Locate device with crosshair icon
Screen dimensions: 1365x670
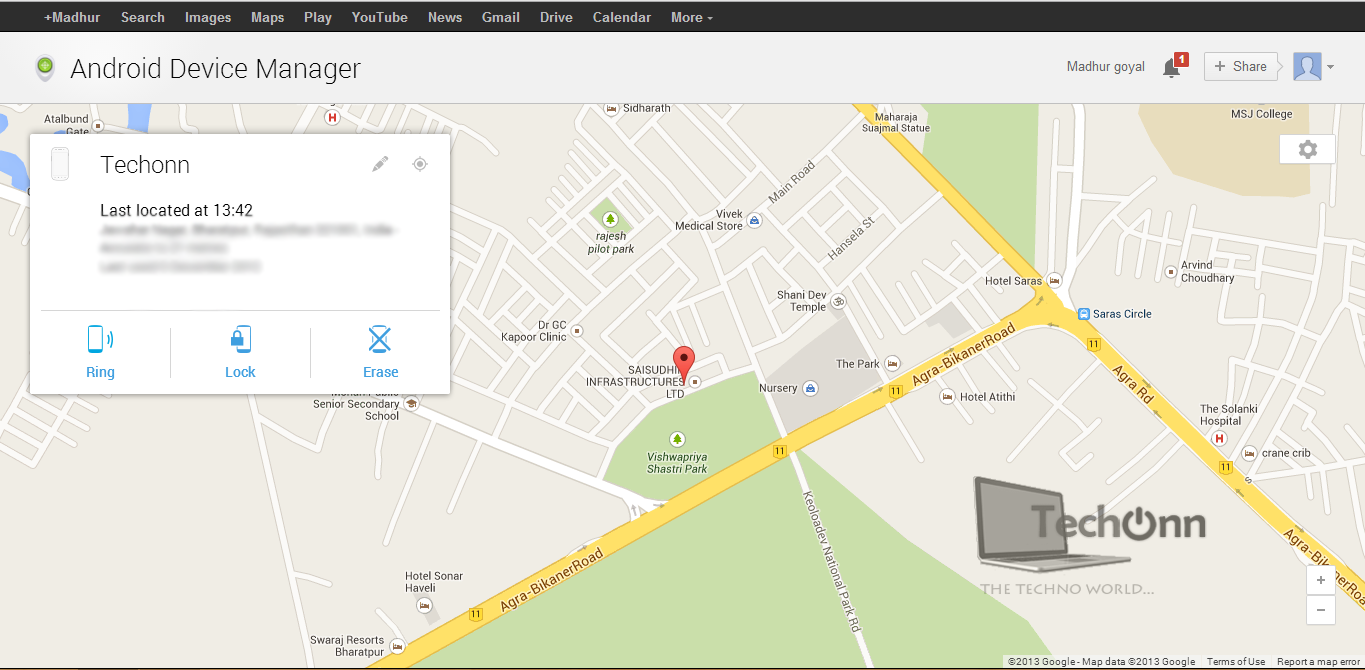point(420,164)
